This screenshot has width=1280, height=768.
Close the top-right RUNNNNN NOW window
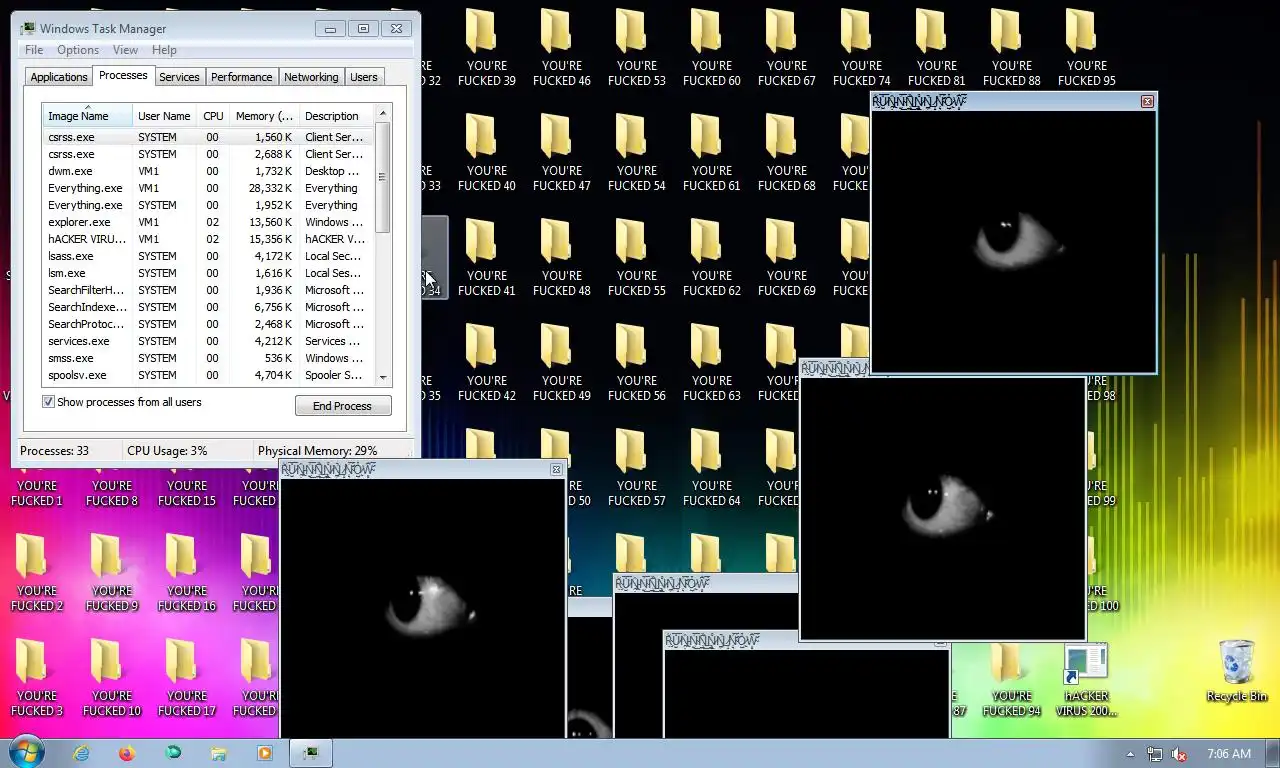[x=1147, y=101]
